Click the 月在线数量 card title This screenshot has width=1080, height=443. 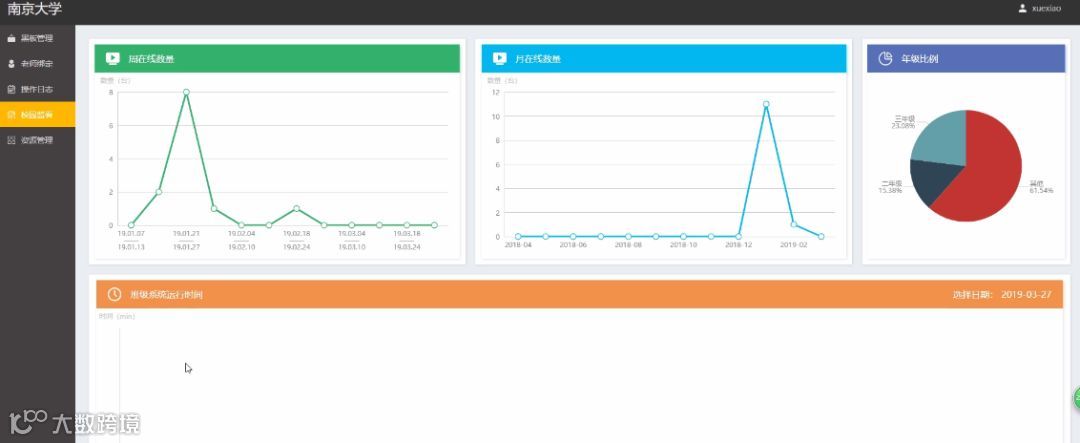coord(538,59)
